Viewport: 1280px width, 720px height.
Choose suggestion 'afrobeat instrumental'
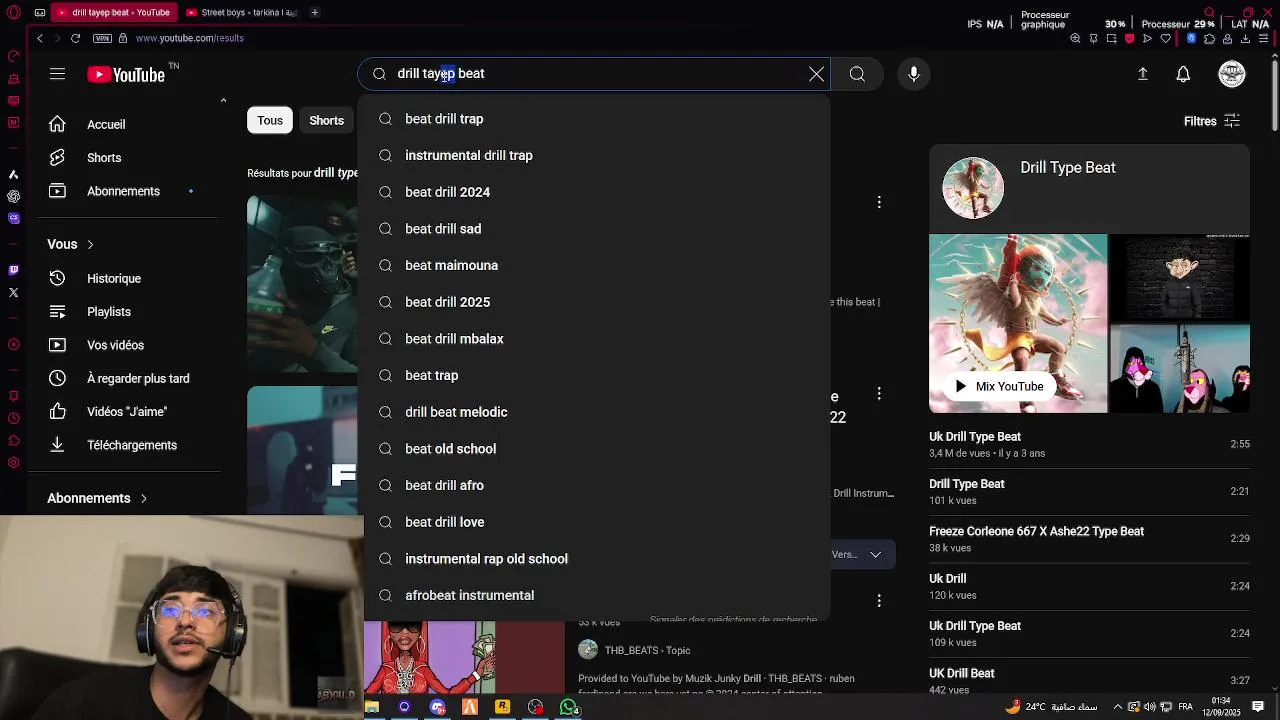point(596,595)
